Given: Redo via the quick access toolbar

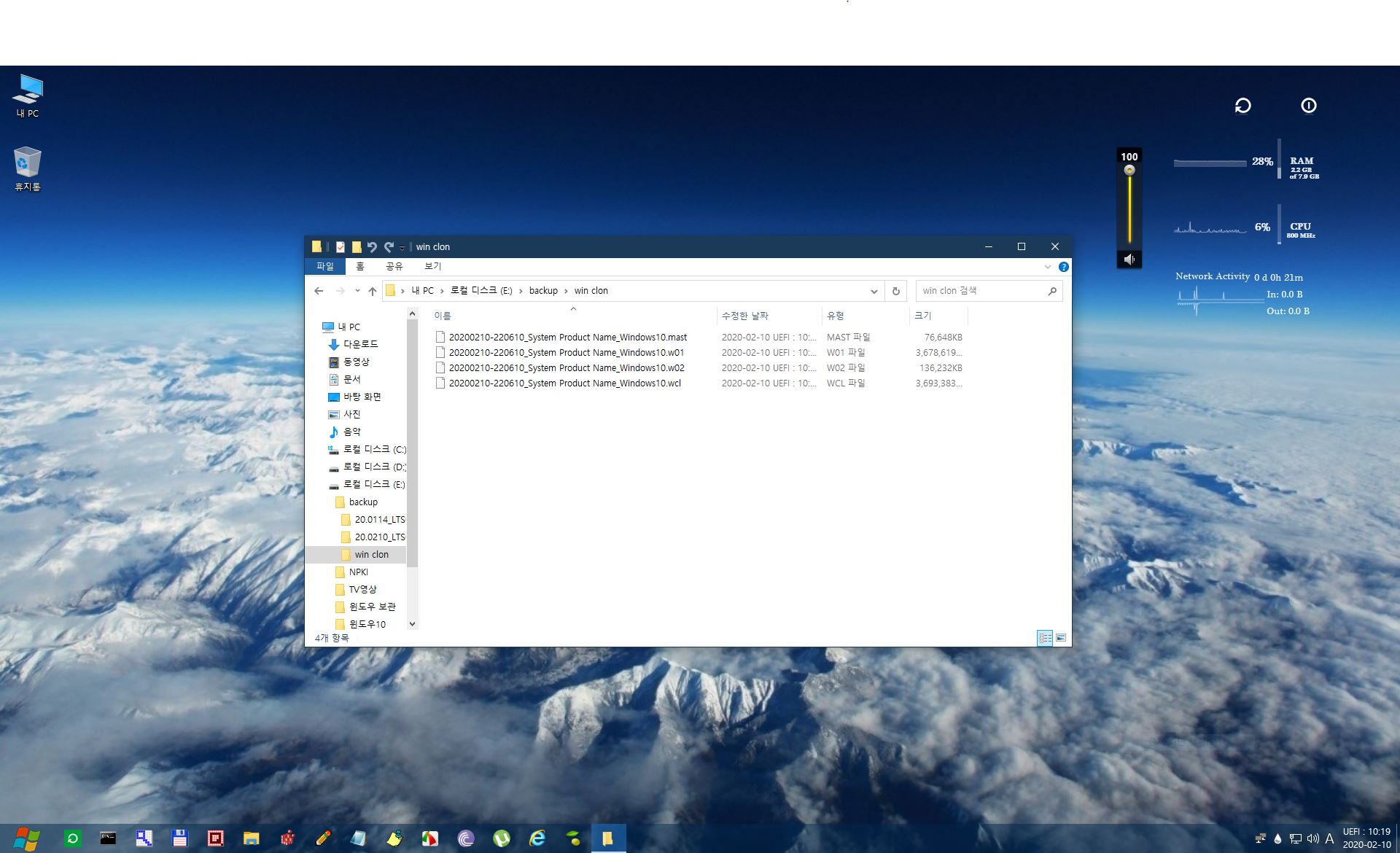Looking at the screenshot, I should tap(389, 246).
